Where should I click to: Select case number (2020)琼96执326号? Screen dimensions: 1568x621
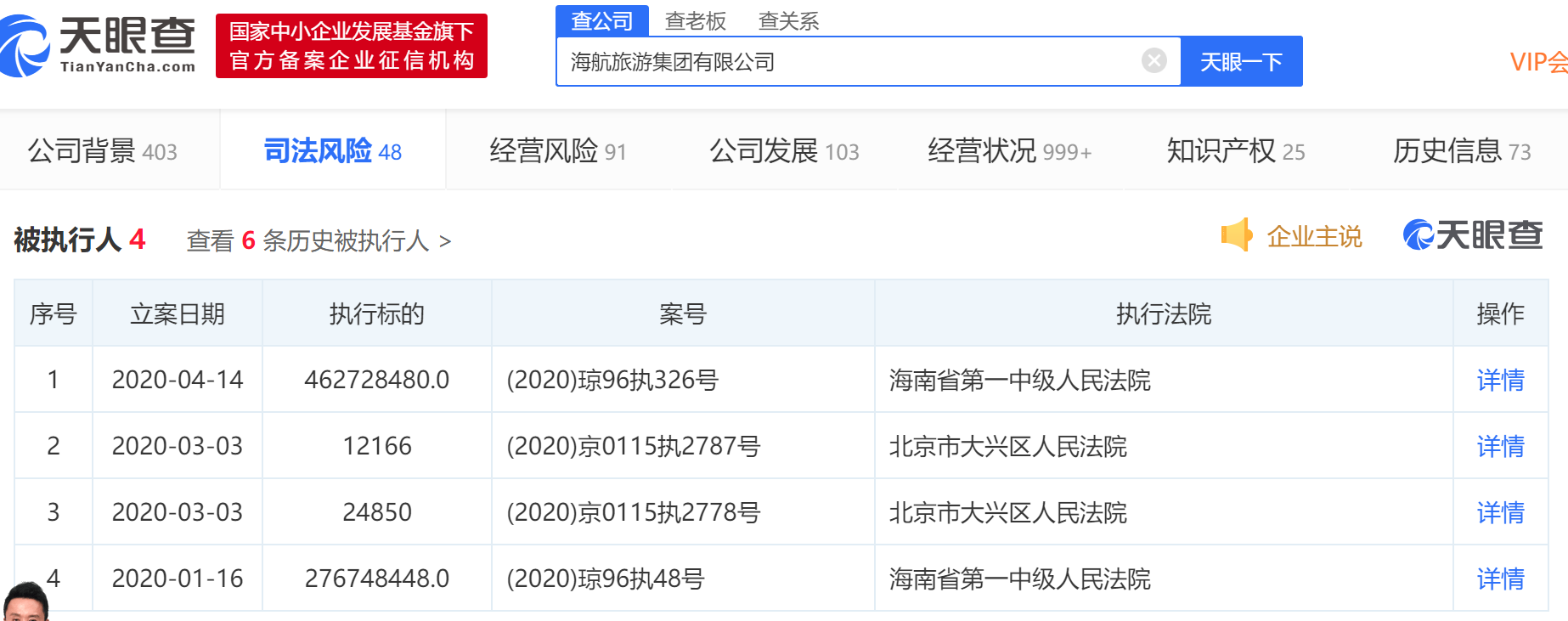click(x=612, y=380)
